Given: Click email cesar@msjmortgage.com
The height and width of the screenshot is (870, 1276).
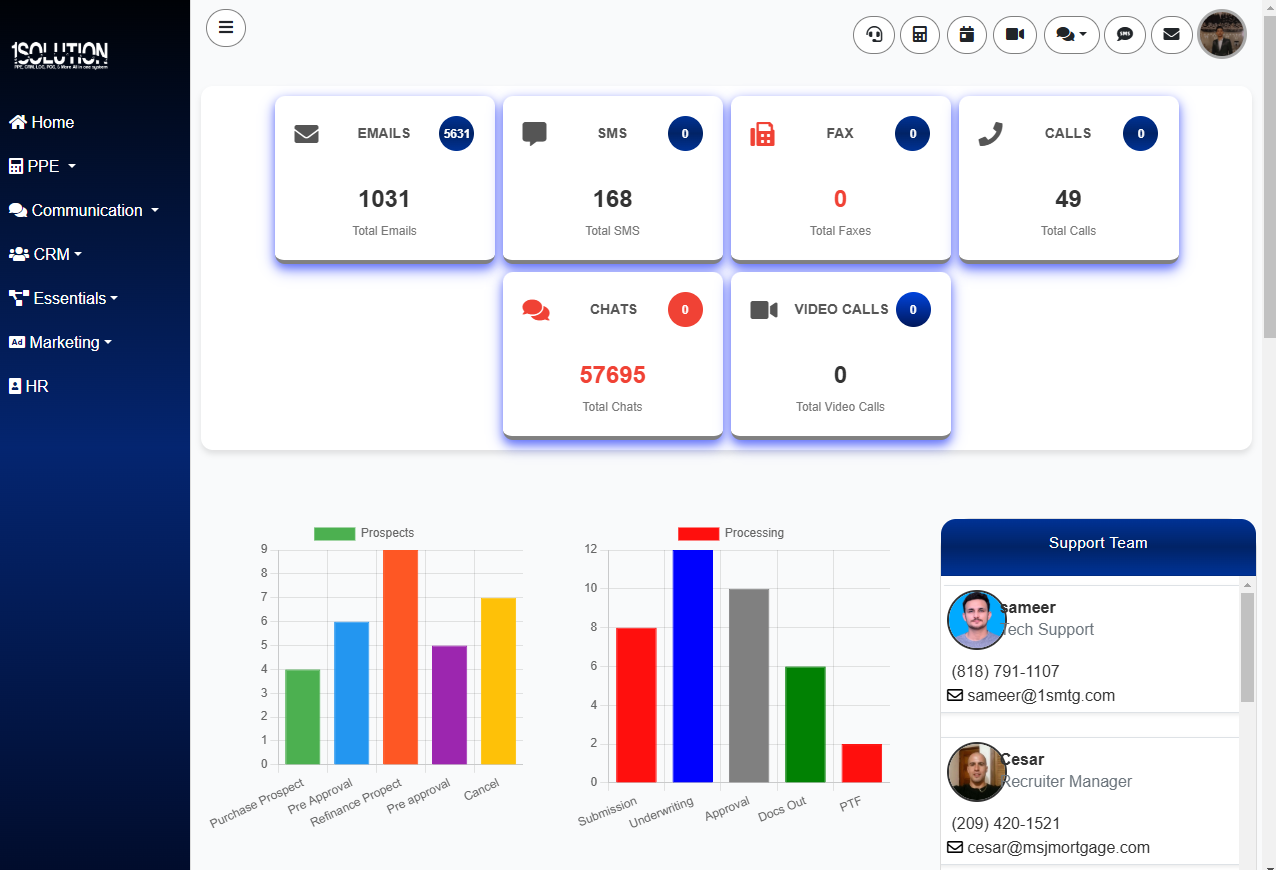Looking at the screenshot, I should click(1058, 847).
